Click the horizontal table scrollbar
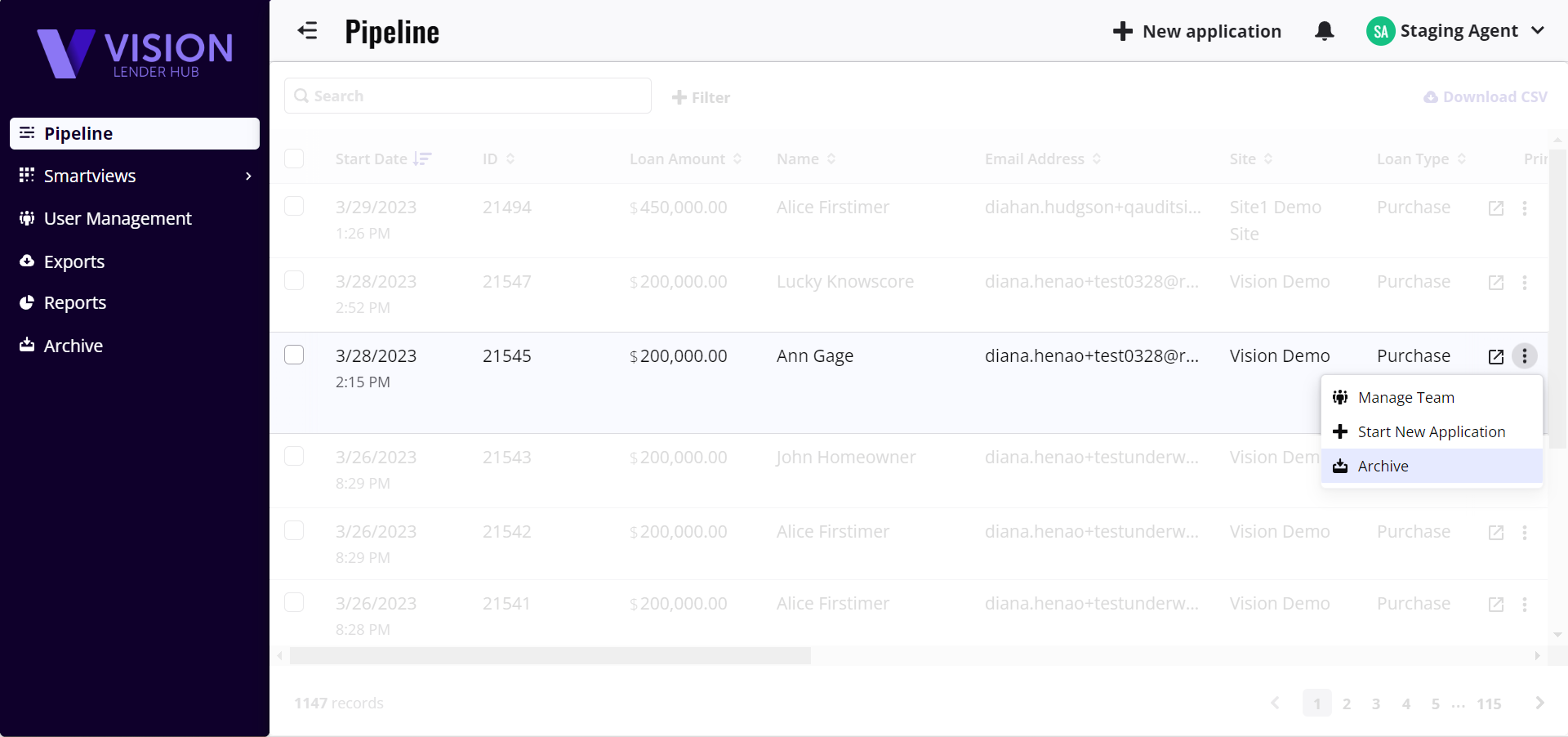 pos(550,656)
